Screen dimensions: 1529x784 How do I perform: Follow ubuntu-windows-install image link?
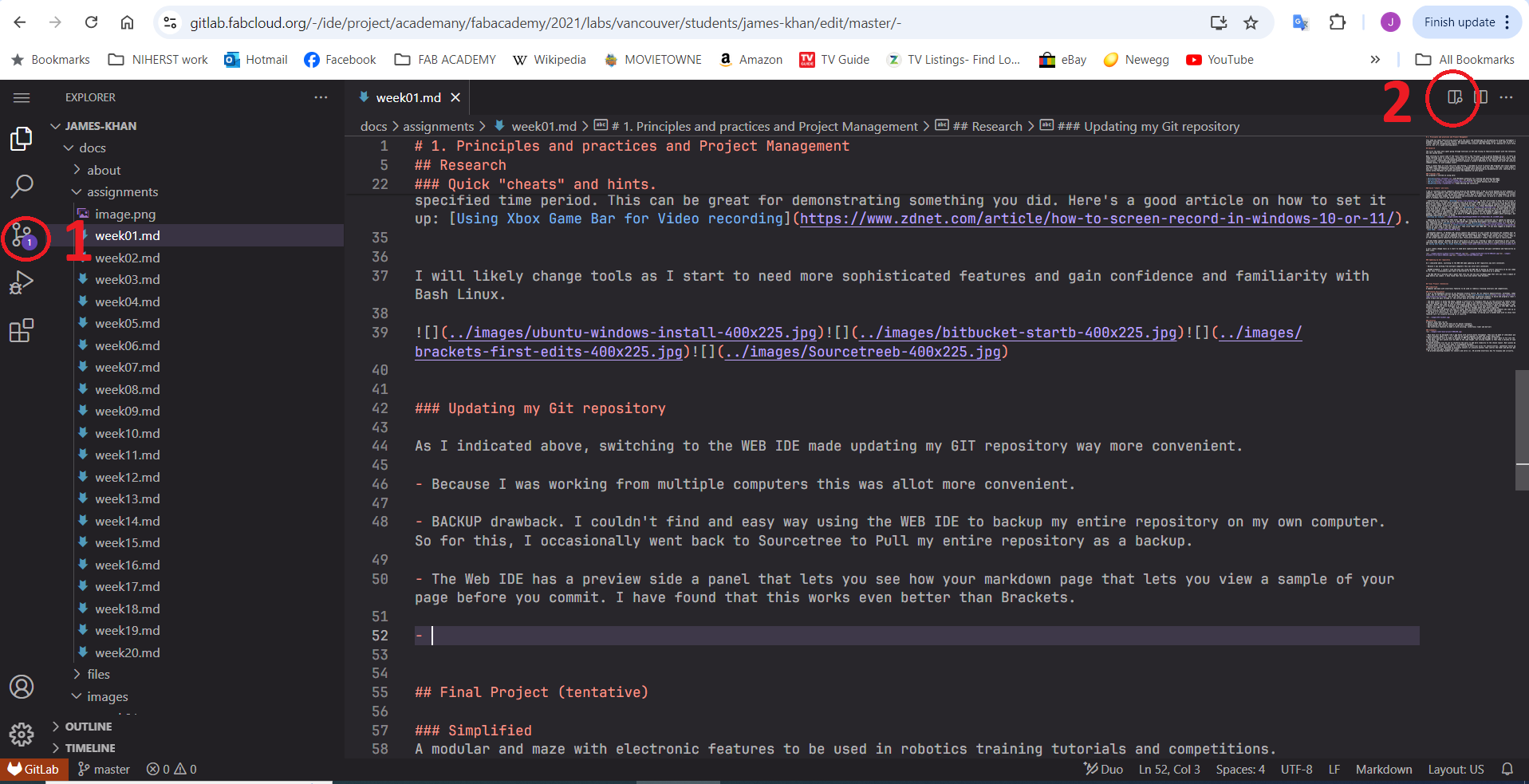[632, 333]
